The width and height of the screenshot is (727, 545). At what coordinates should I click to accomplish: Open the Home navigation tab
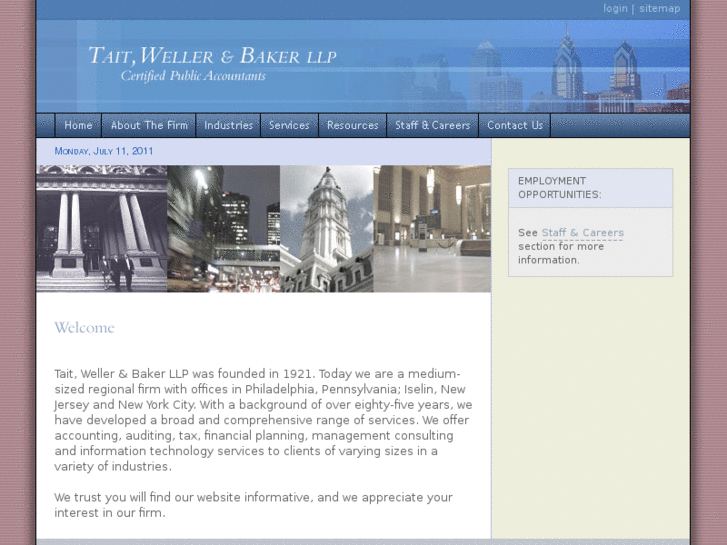(x=78, y=125)
